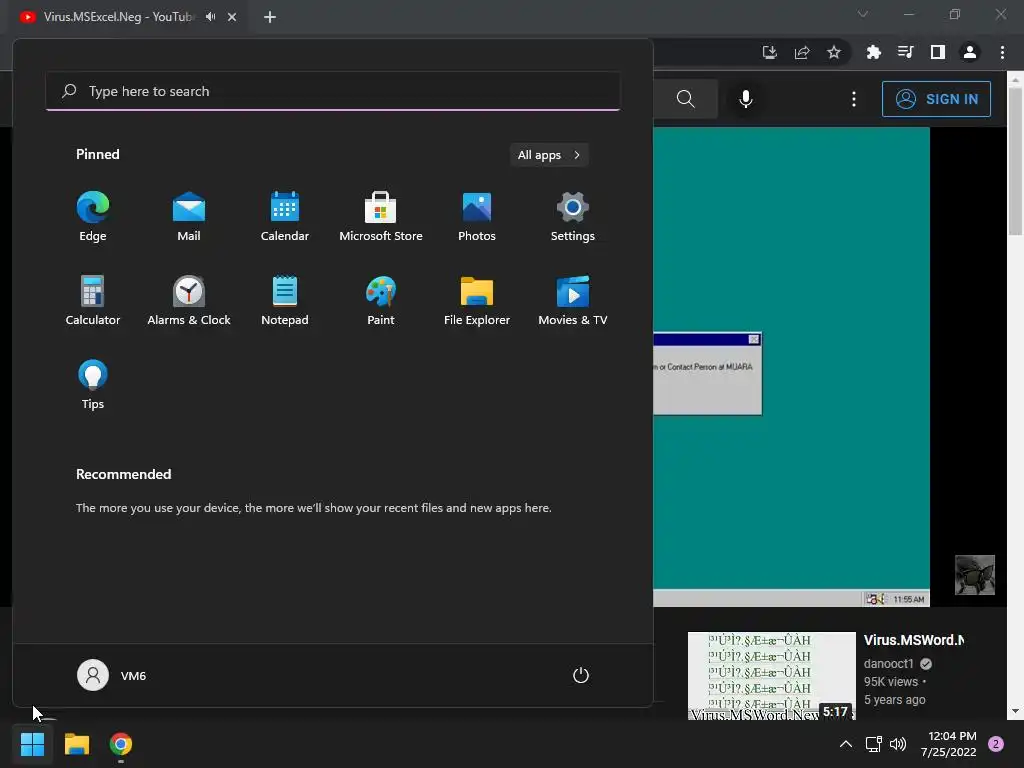Mute the tab audio speaker icon
The width and height of the screenshot is (1024, 768).
coord(210,17)
